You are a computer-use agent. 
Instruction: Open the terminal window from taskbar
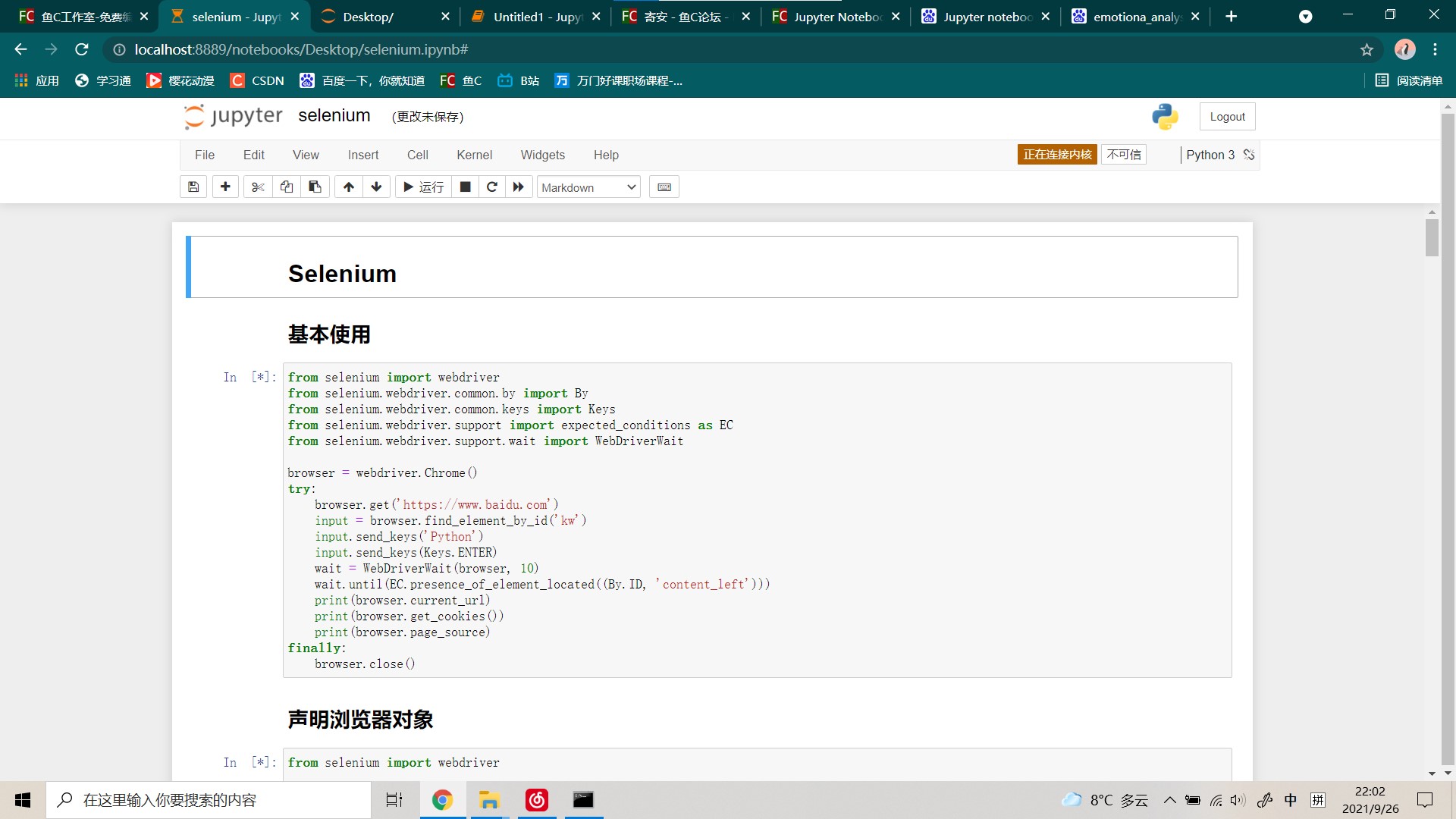coord(583,800)
